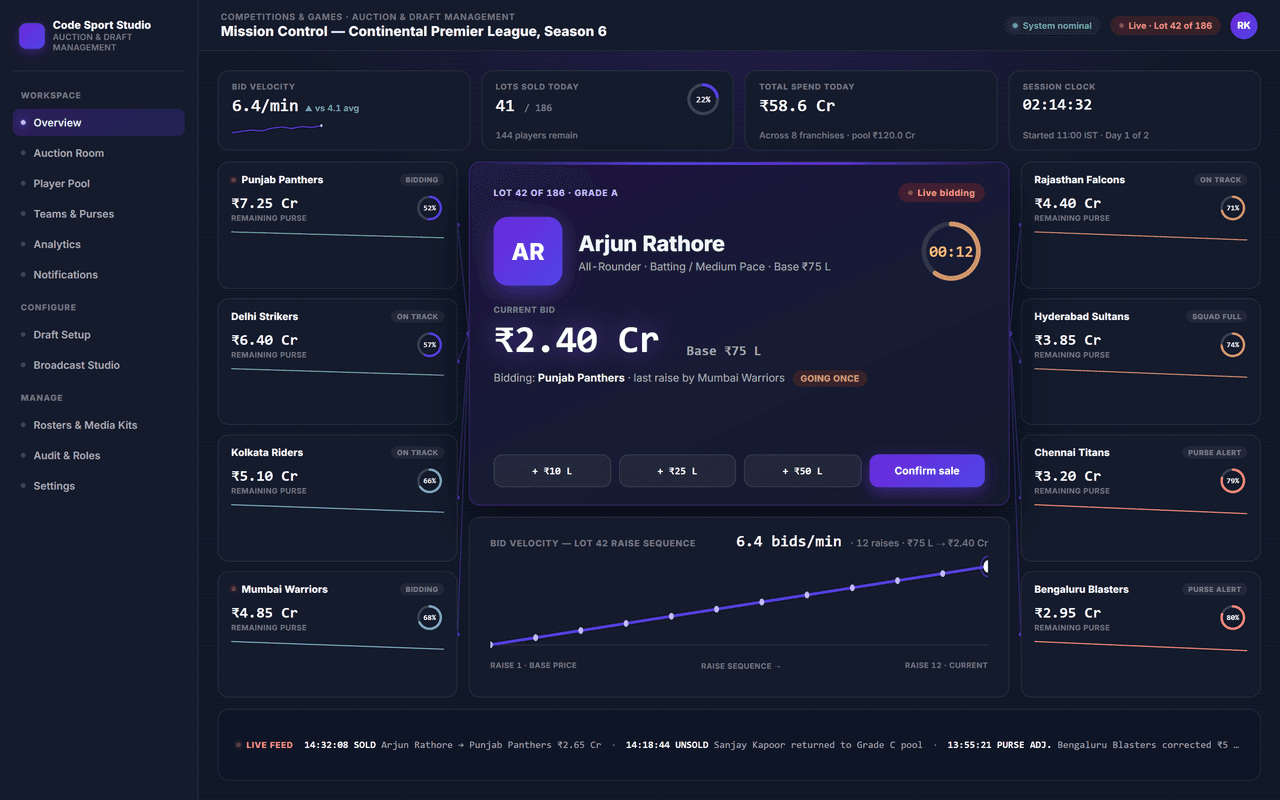Open Rosters & Media Kits
The width and height of the screenshot is (1280, 800).
pyautogui.click(x=99, y=425)
